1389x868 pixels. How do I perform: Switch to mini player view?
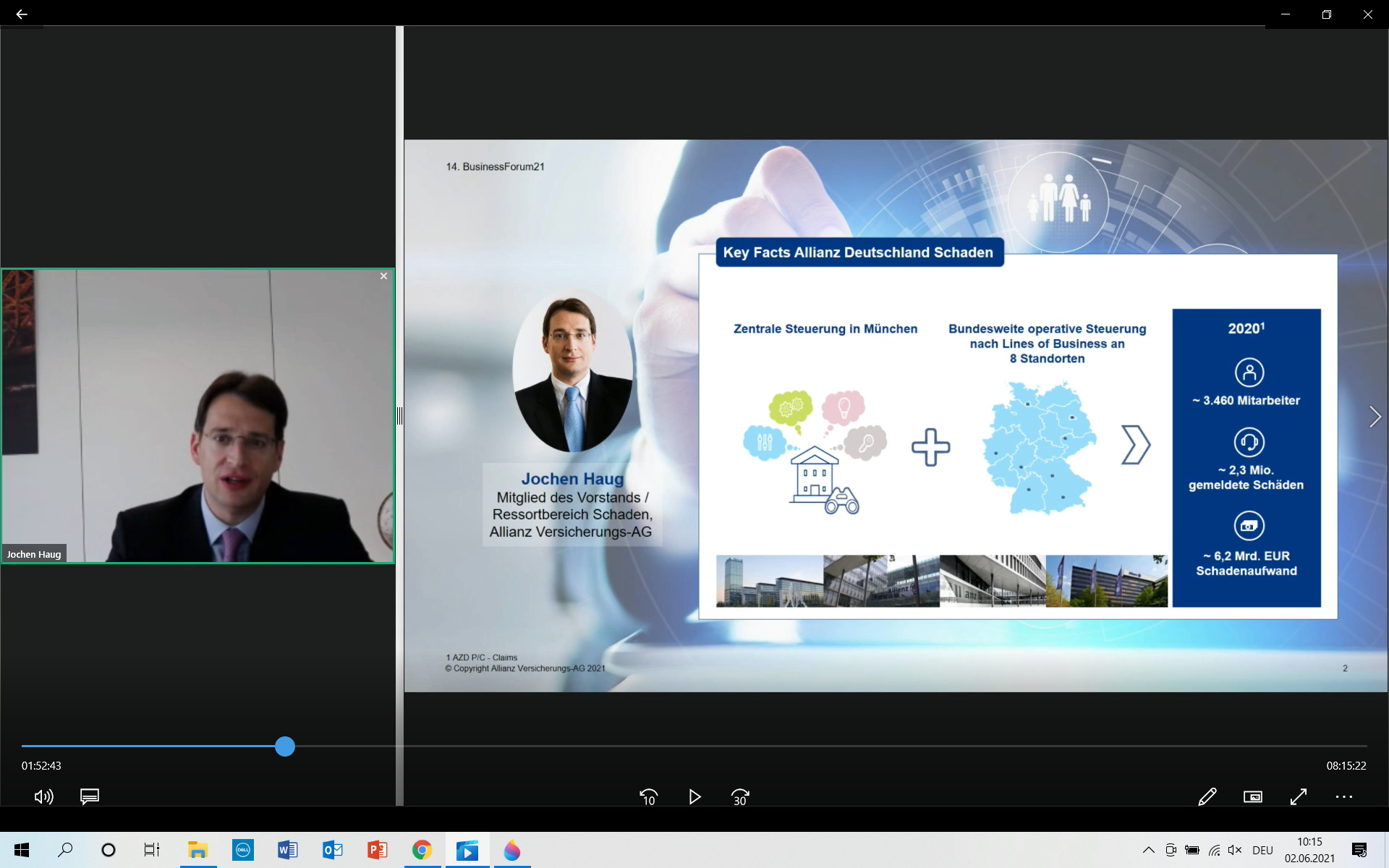tap(1252, 796)
